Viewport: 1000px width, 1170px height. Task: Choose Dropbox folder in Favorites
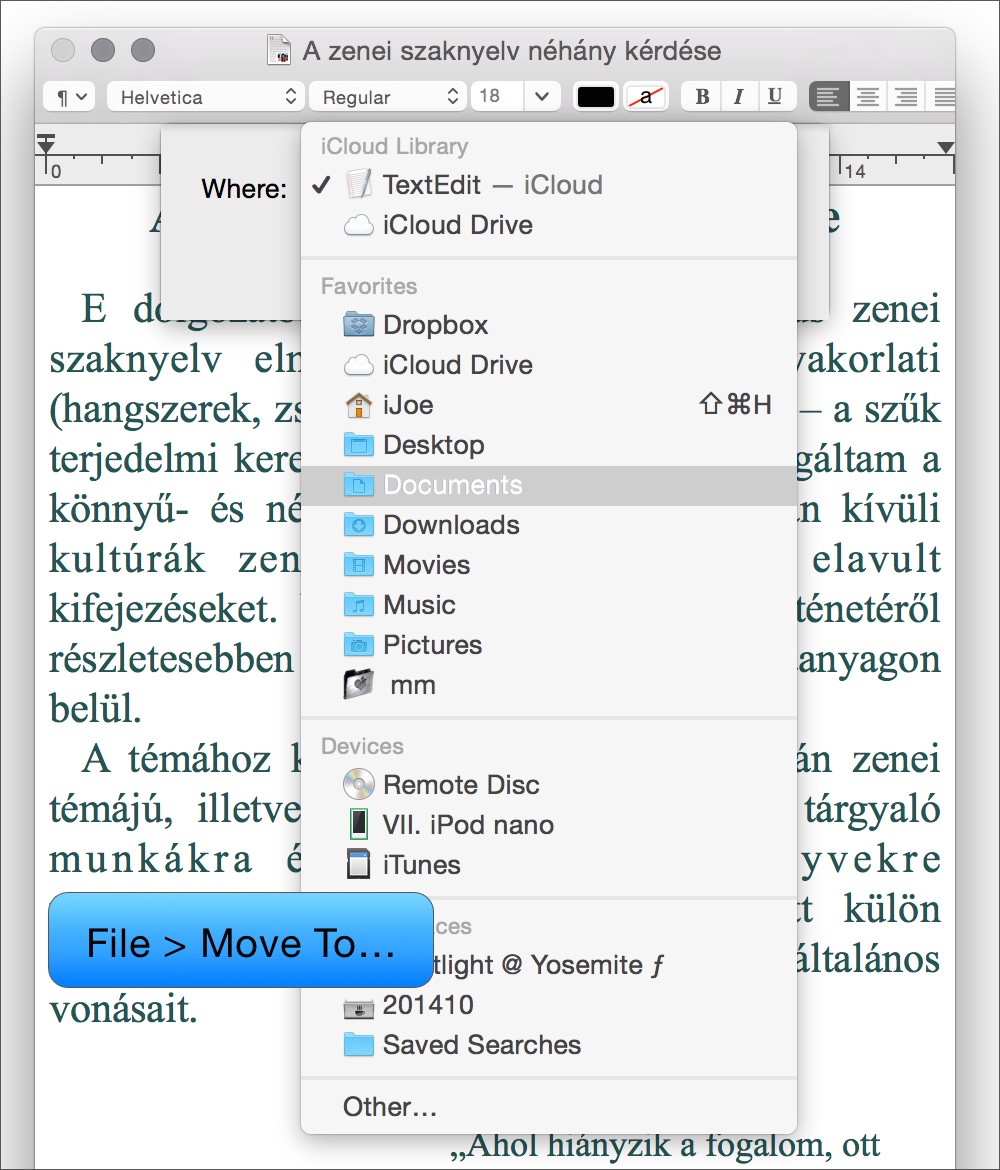pos(549,325)
